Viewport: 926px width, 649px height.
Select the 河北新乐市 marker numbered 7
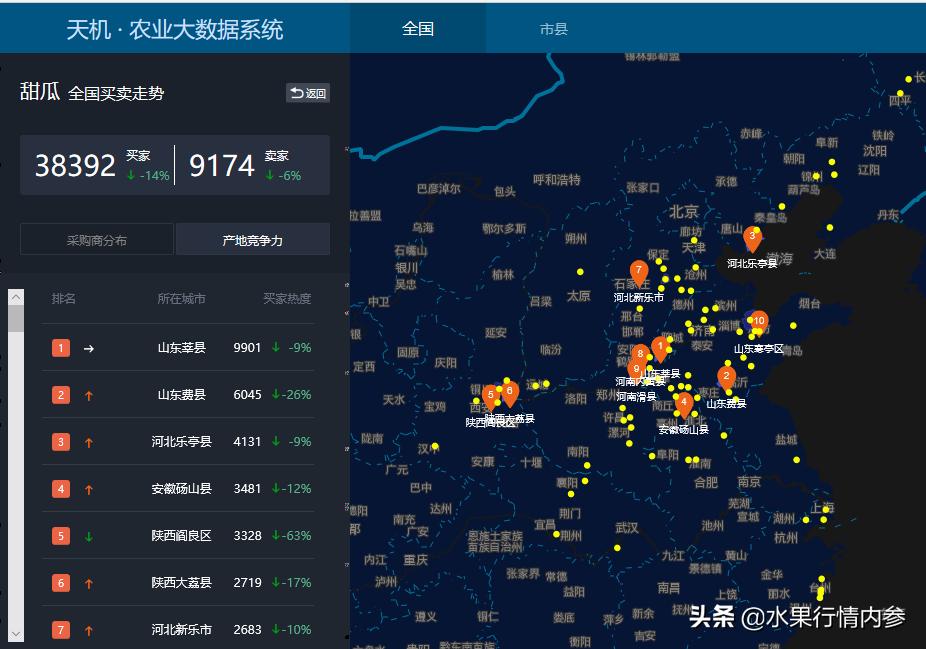click(x=640, y=271)
